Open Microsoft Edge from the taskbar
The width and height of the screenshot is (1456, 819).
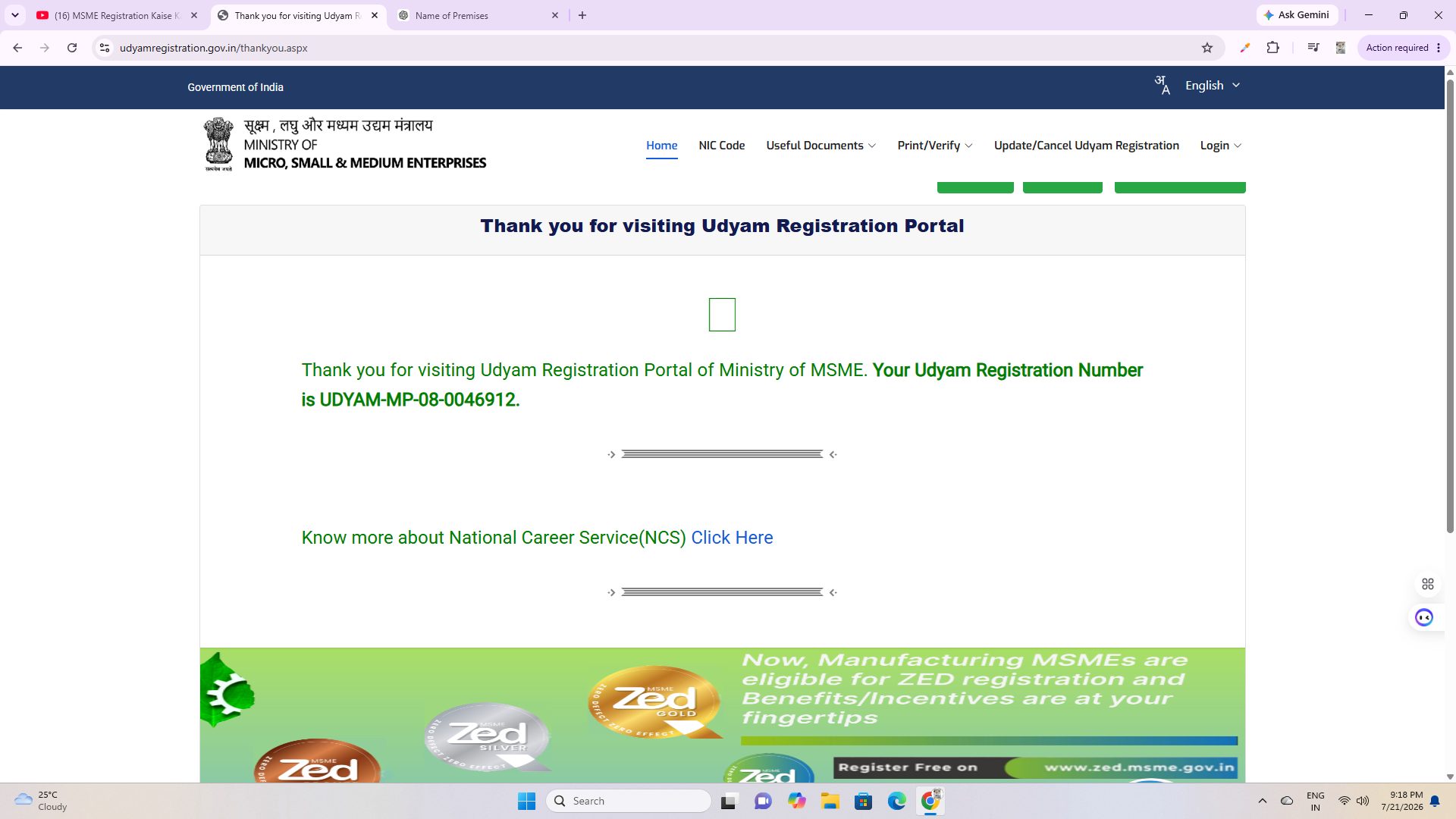896,801
